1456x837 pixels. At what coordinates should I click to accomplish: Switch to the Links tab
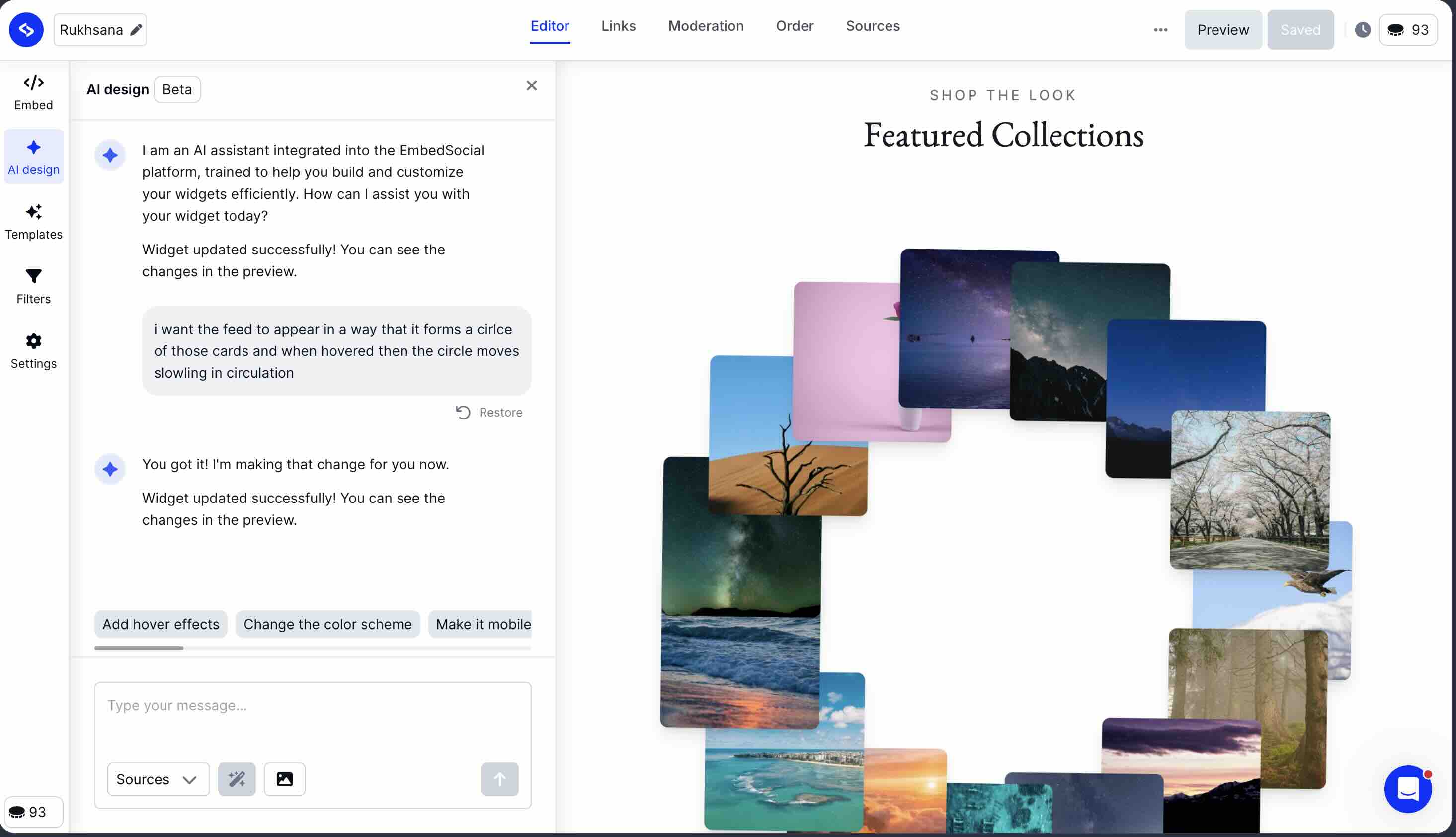618,26
